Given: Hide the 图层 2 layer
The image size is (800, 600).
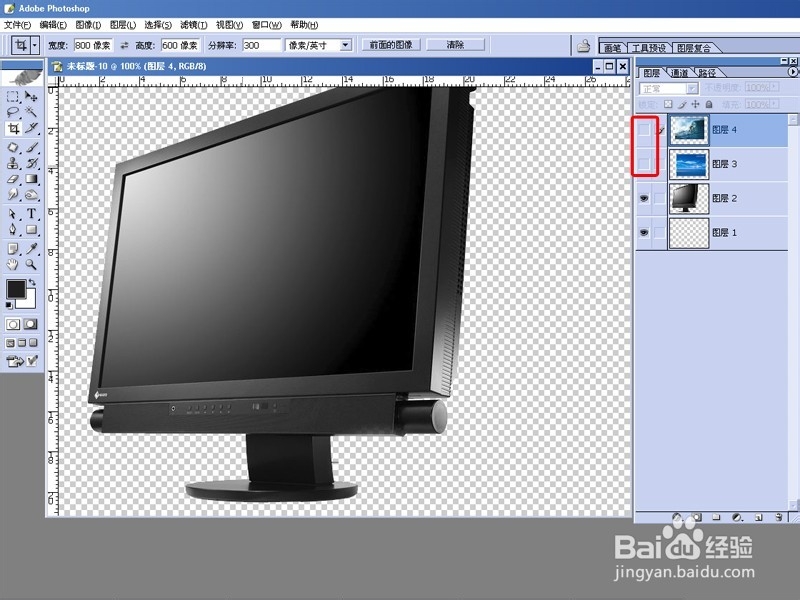Looking at the screenshot, I should [643, 198].
